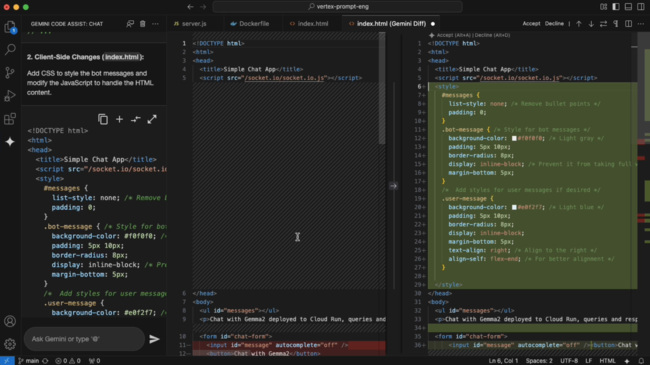Click the diff compare icon above snippet

click(136, 119)
